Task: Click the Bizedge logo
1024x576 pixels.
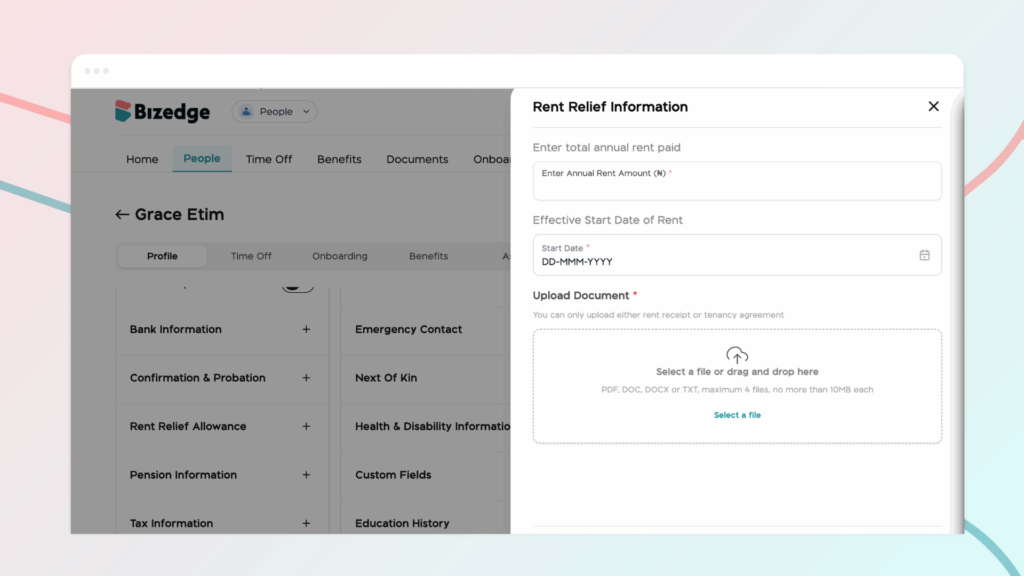Action: click(163, 112)
